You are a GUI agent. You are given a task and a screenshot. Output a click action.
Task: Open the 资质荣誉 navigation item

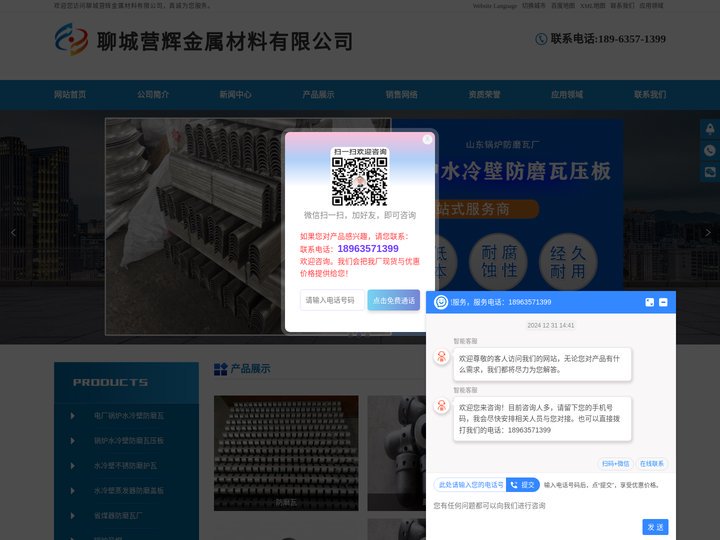(484, 95)
